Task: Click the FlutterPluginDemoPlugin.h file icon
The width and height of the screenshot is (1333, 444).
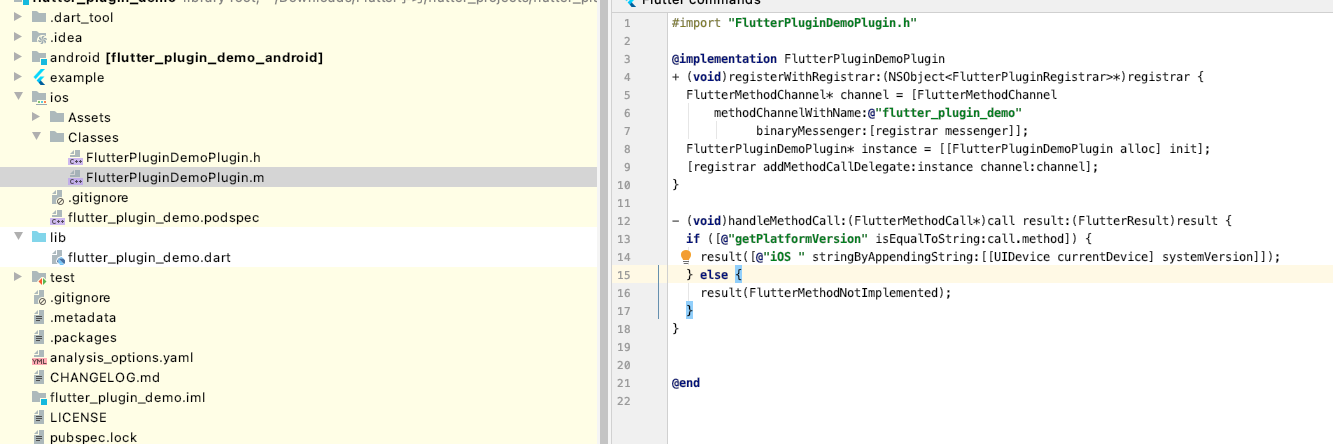Action: 75,157
